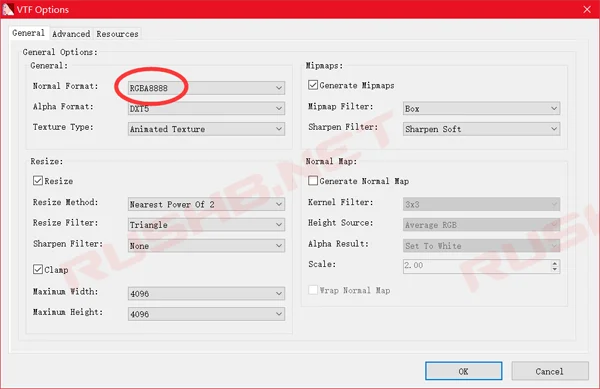The height and width of the screenshot is (389, 600).
Task: Open the Mipmap Filter dropdown
Action: pyautogui.click(x=481, y=109)
